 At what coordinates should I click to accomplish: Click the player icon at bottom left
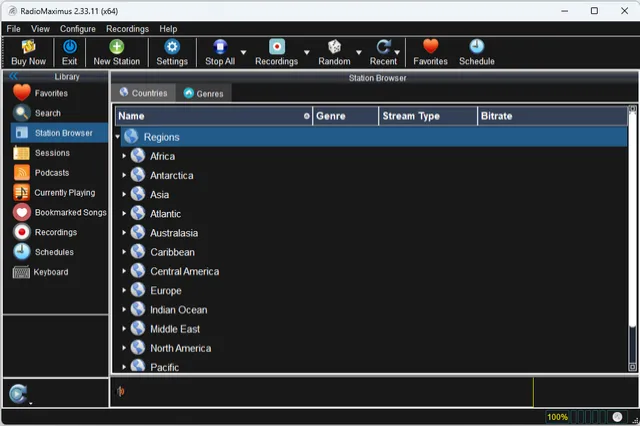(x=18, y=394)
